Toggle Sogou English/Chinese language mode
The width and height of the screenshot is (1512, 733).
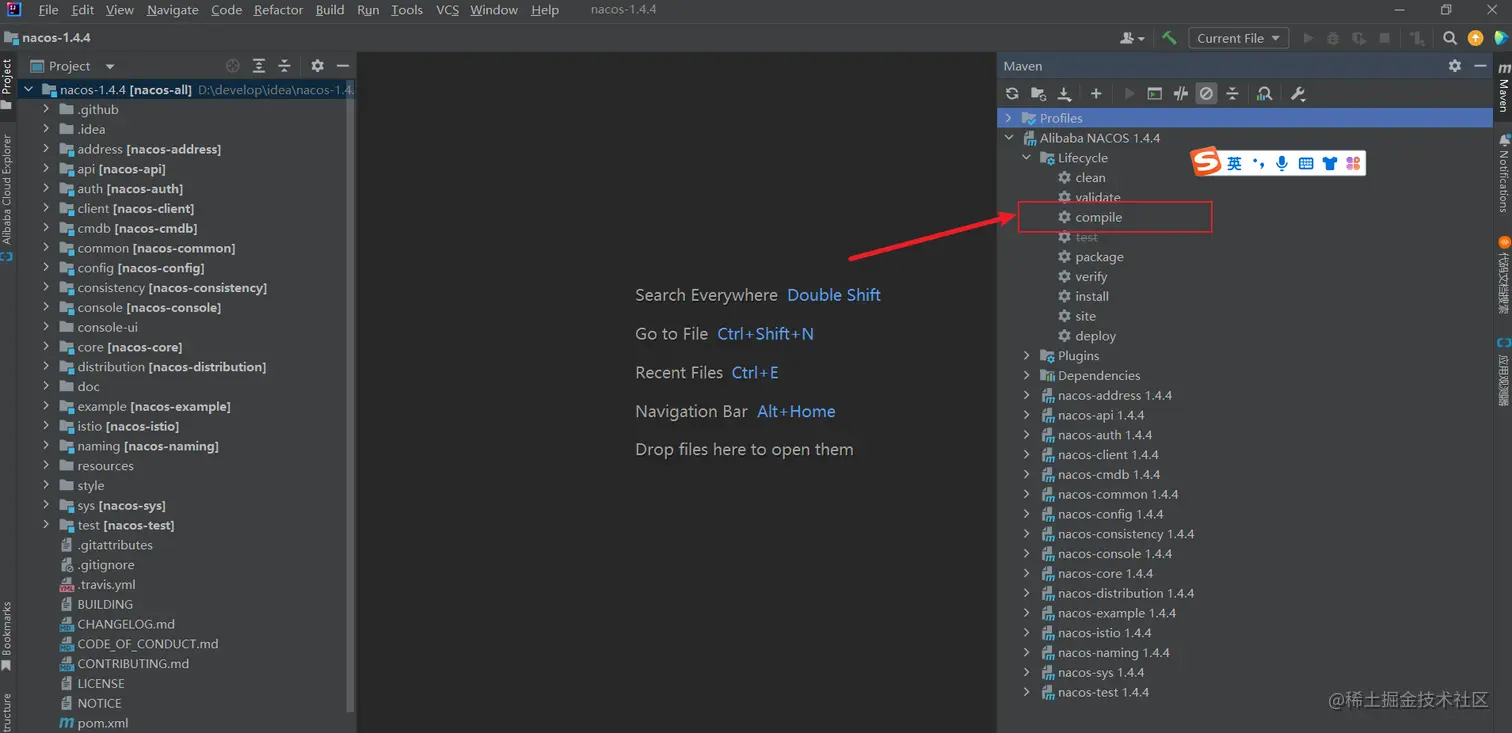click(x=1235, y=163)
